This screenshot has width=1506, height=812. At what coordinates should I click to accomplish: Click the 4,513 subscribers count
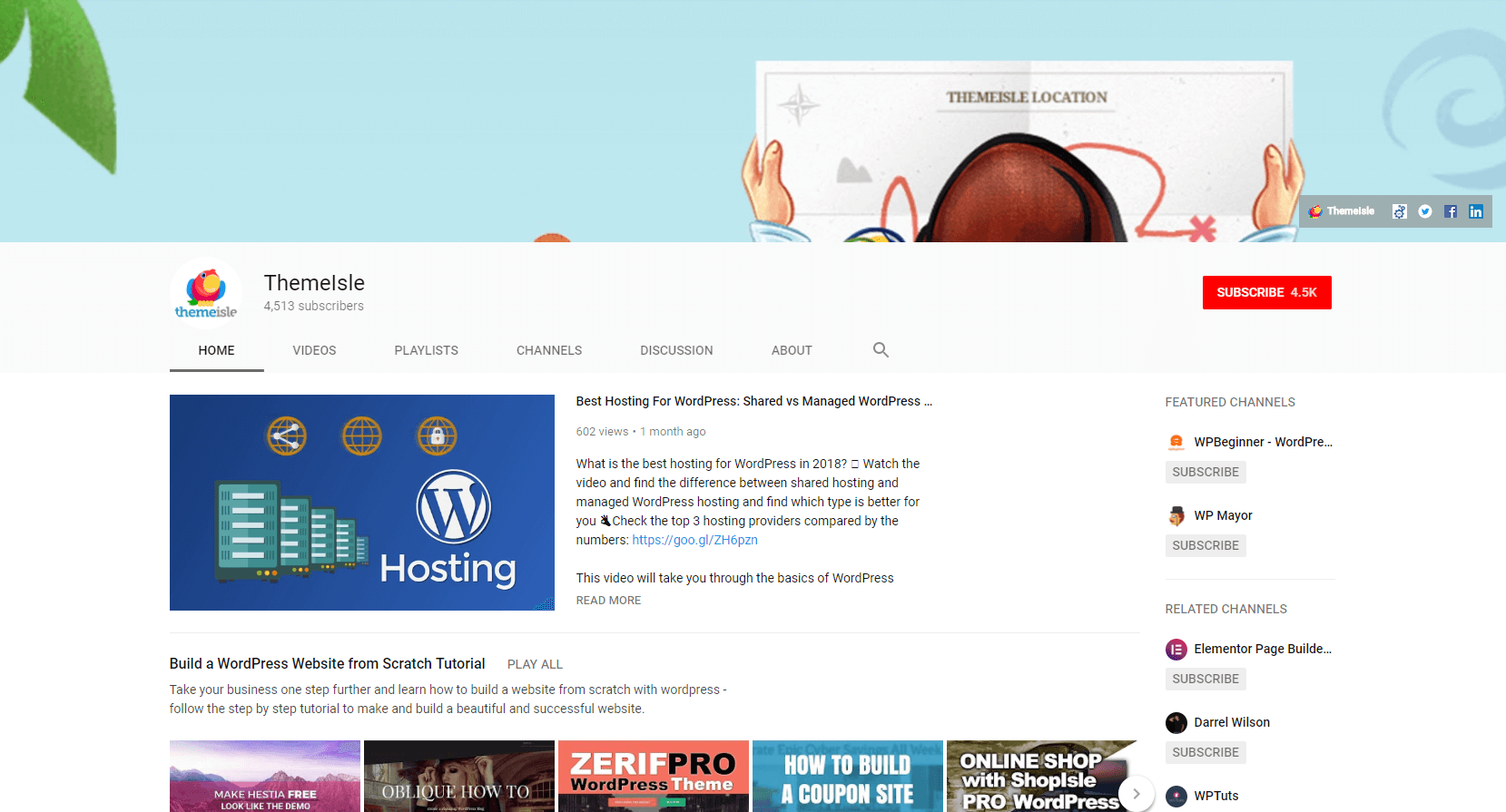coord(313,306)
